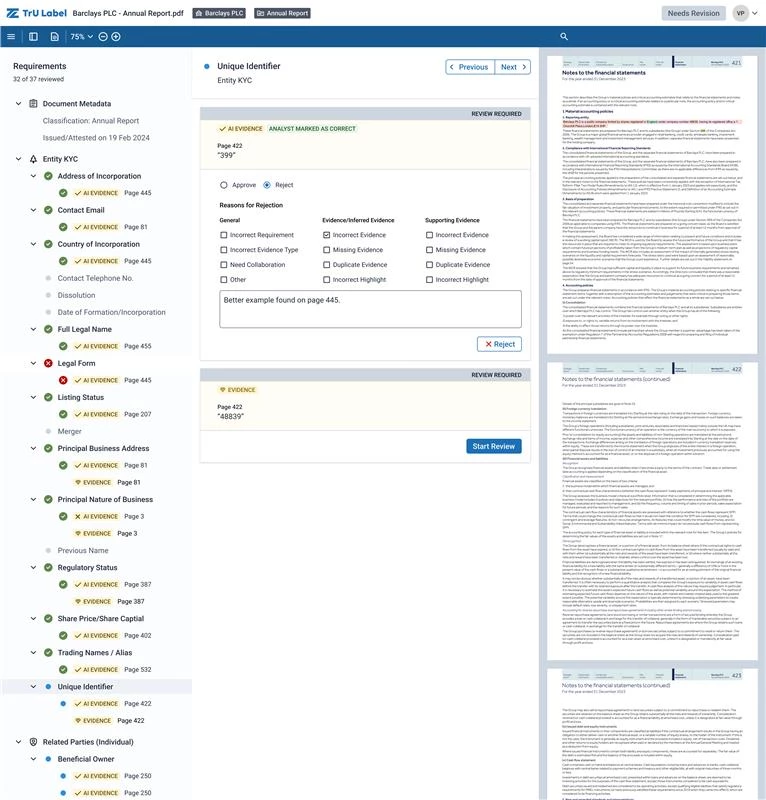The width and height of the screenshot is (766, 800).
Task: Open AI Evidence Page 532 under Trading Names
Action: click(113, 669)
